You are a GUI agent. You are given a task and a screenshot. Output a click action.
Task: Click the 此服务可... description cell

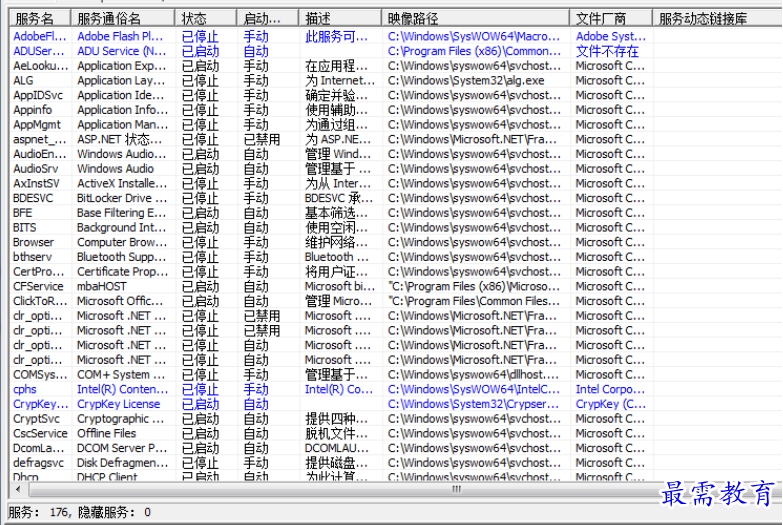337,36
